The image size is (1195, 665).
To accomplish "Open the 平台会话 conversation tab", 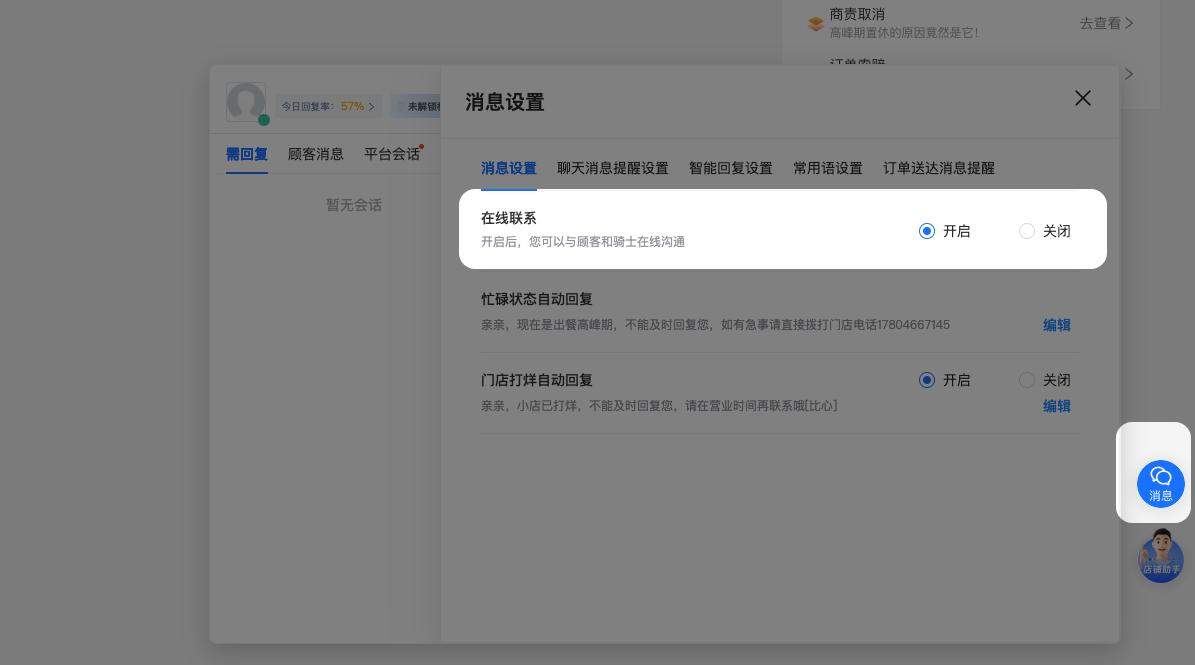I will [391, 154].
